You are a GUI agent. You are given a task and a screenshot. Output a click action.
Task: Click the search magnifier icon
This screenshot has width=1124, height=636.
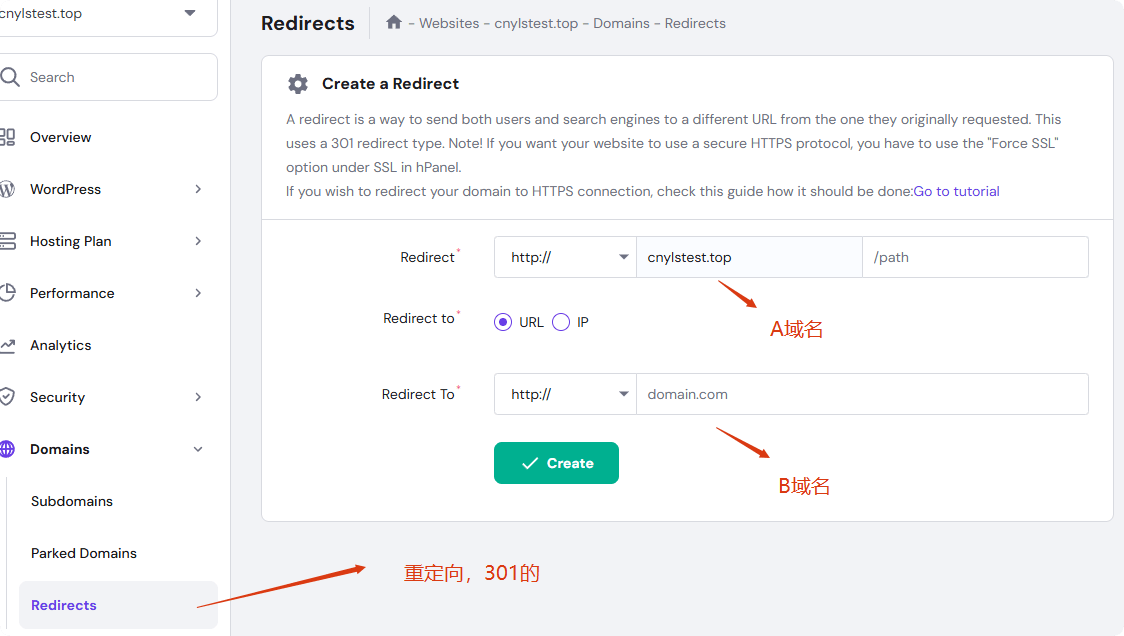[x=10, y=77]
